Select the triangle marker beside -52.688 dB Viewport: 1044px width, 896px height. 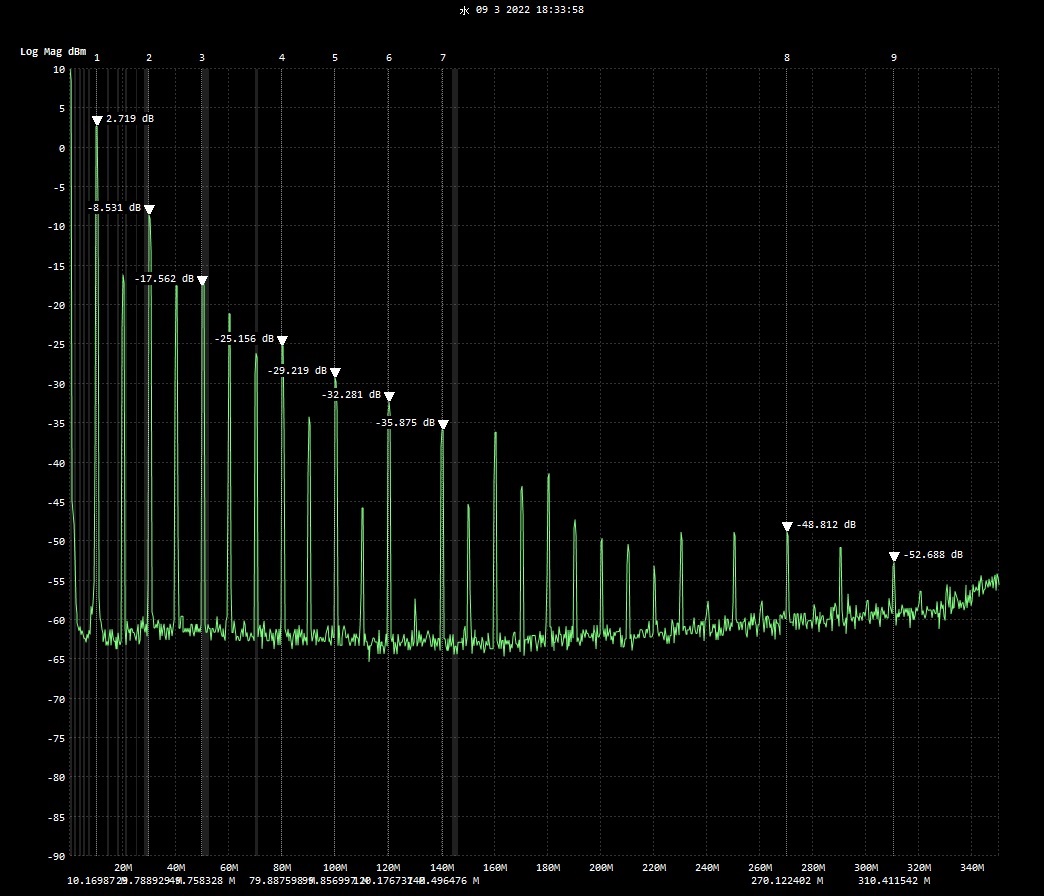pyautogui.click(x=894, y=556)
